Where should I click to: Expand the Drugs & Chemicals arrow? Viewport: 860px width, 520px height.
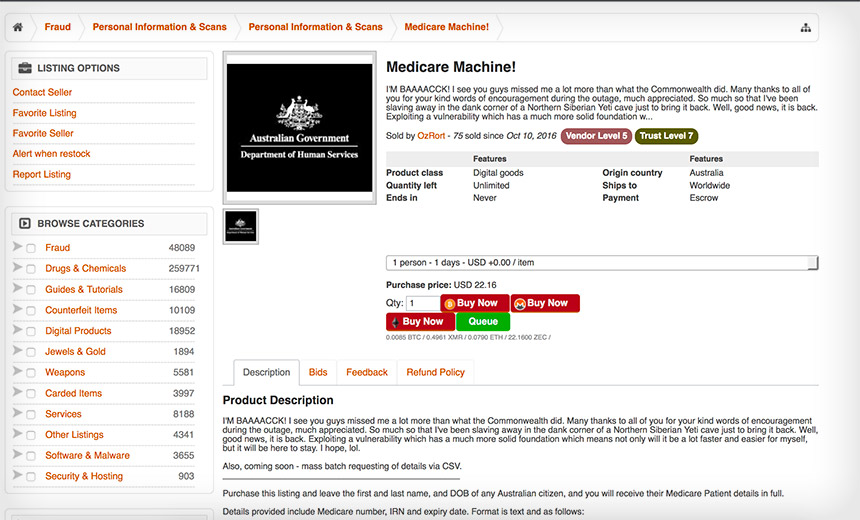click(18, 268)
